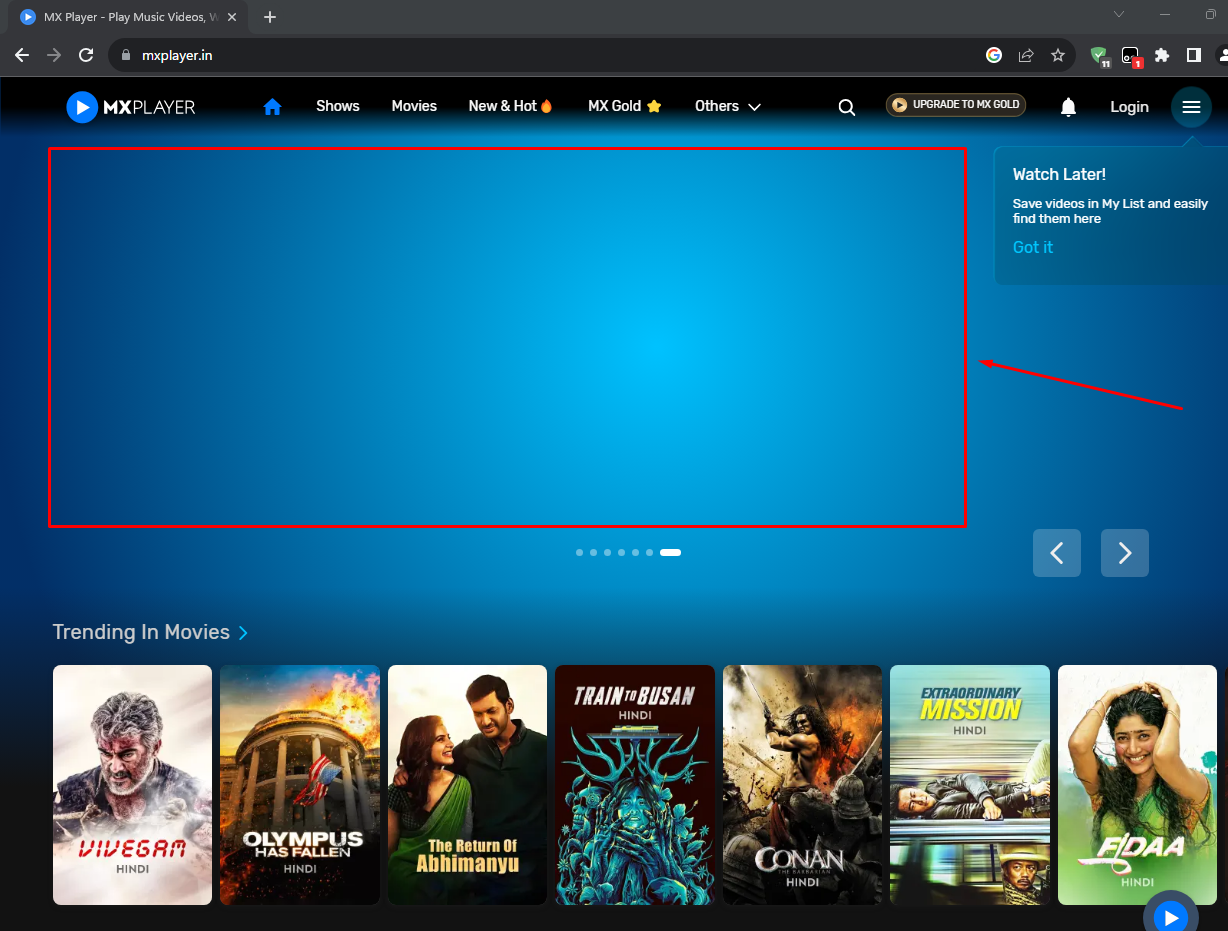Click Upgrade to MX Gold button
The height and width of the screenshot is (931, 1228).
click(955, 105)
